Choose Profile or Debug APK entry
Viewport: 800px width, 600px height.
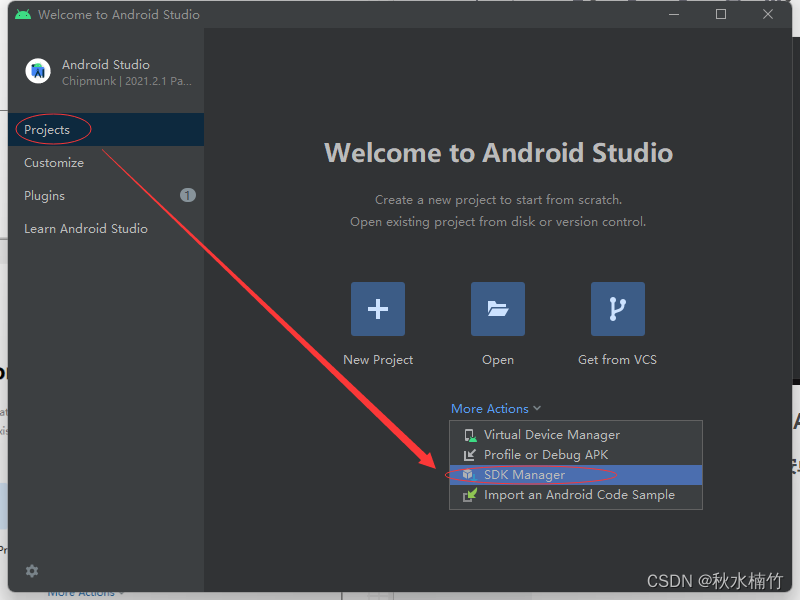click(x=576, y=455)
